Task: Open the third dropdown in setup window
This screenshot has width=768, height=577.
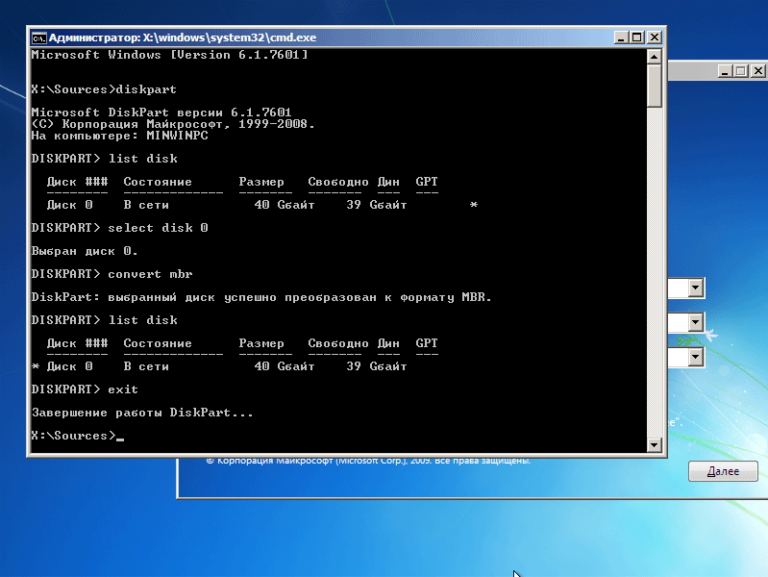Action: pyautogui.click(x=696, y=357)
